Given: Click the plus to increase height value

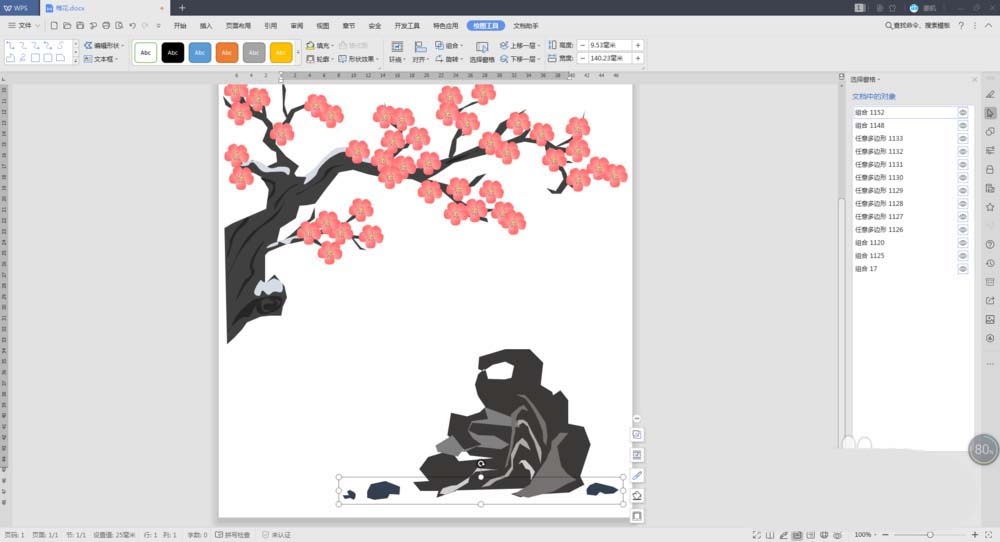Looking at the screenshot, I should tap(638, 45).
